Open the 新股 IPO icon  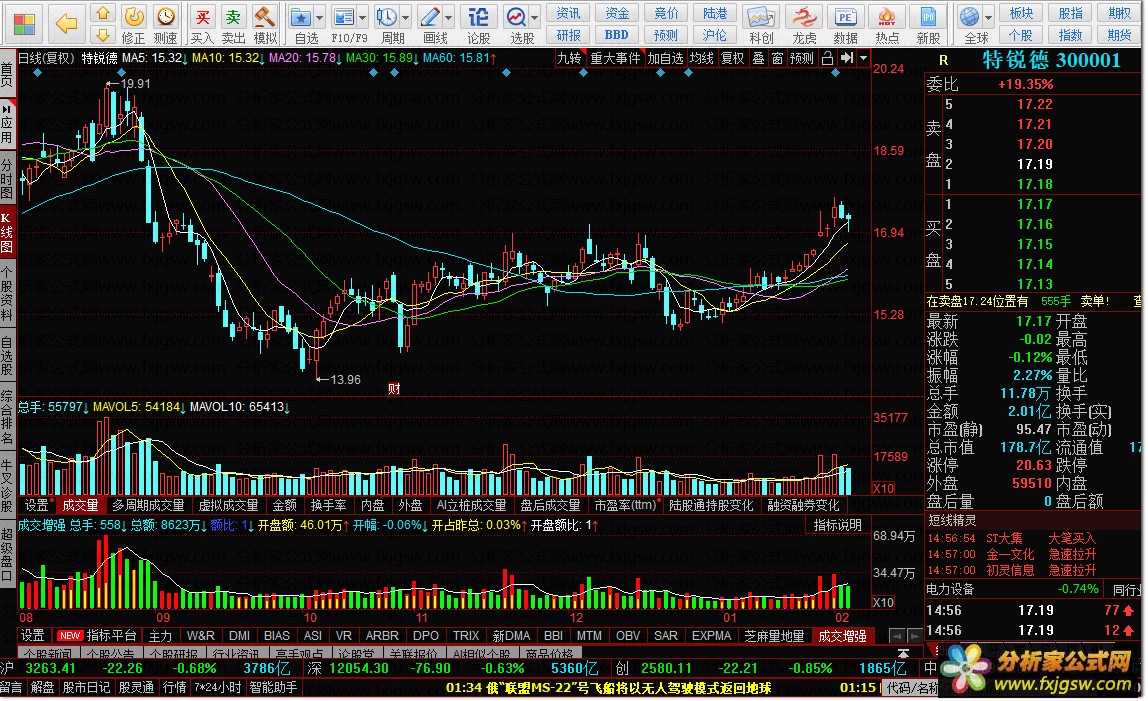click(x=928, y=23)
